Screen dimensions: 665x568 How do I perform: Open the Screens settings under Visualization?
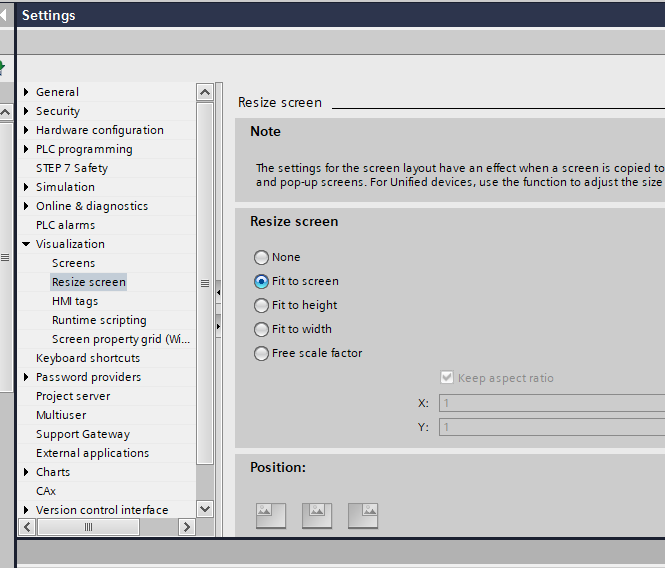tap(73, 263)
